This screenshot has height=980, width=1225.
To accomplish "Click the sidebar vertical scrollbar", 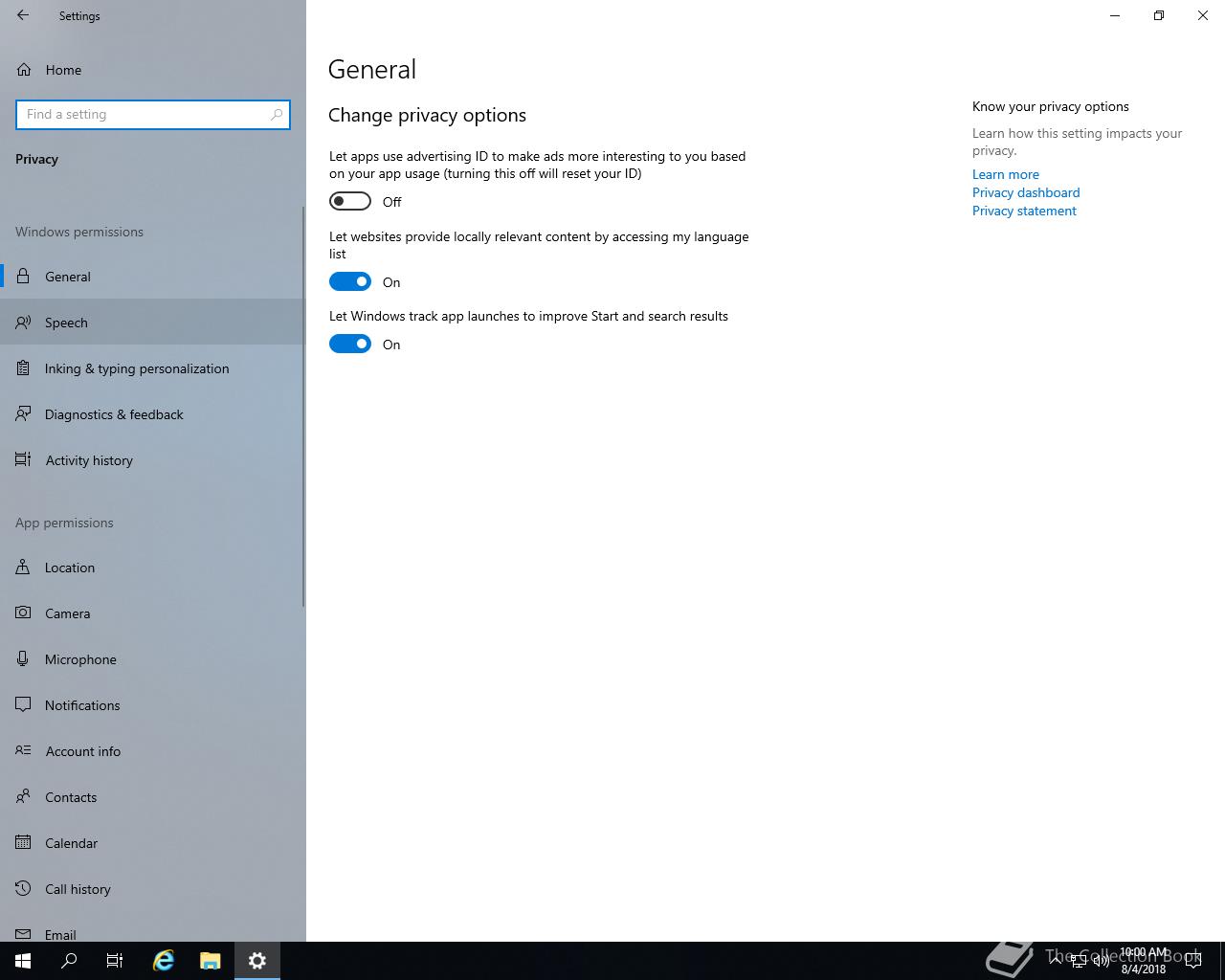I will [304, 407].
